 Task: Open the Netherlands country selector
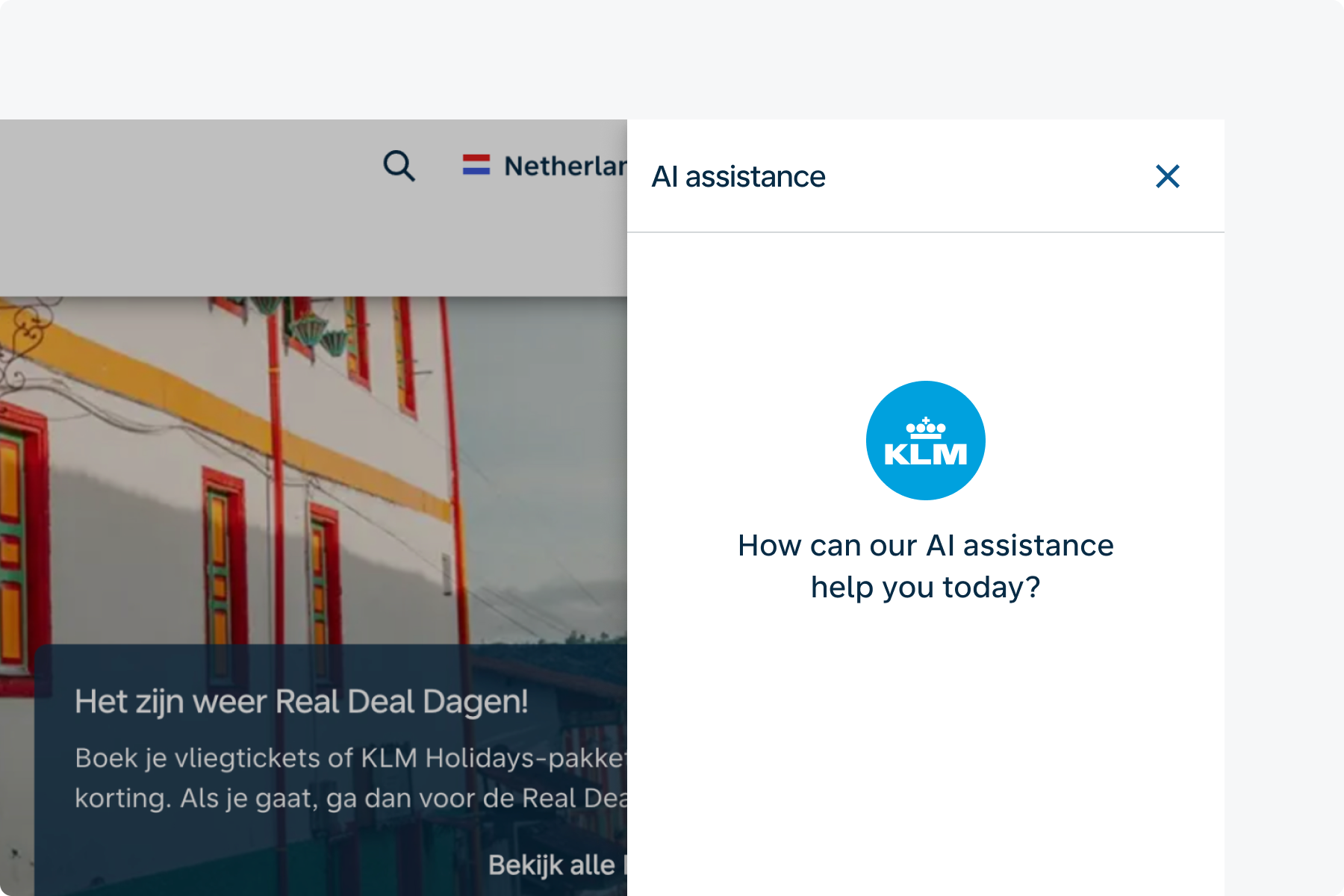(564, 166)
